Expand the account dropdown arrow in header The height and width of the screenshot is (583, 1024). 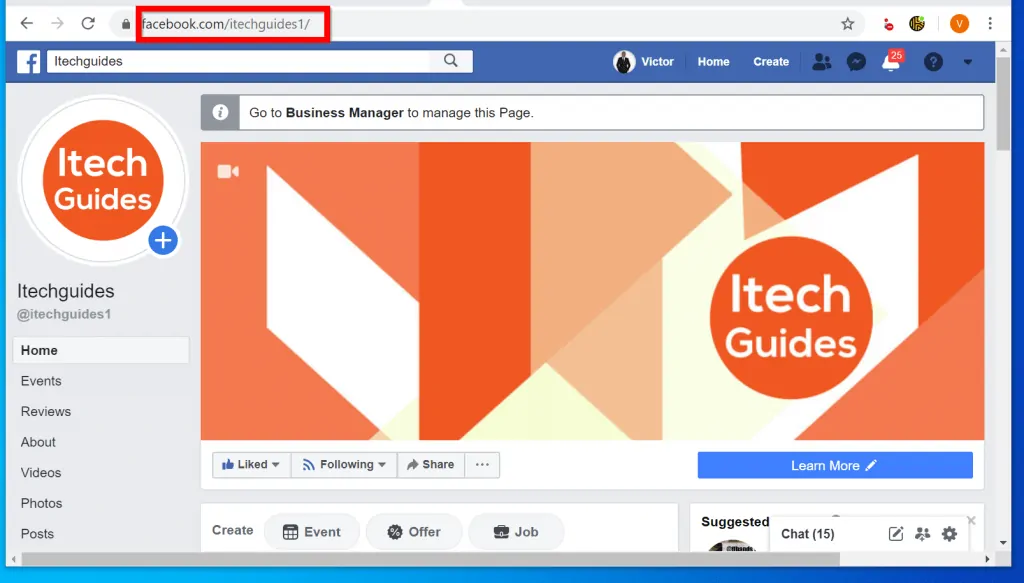pyautogui.click(x=968, y=62)
